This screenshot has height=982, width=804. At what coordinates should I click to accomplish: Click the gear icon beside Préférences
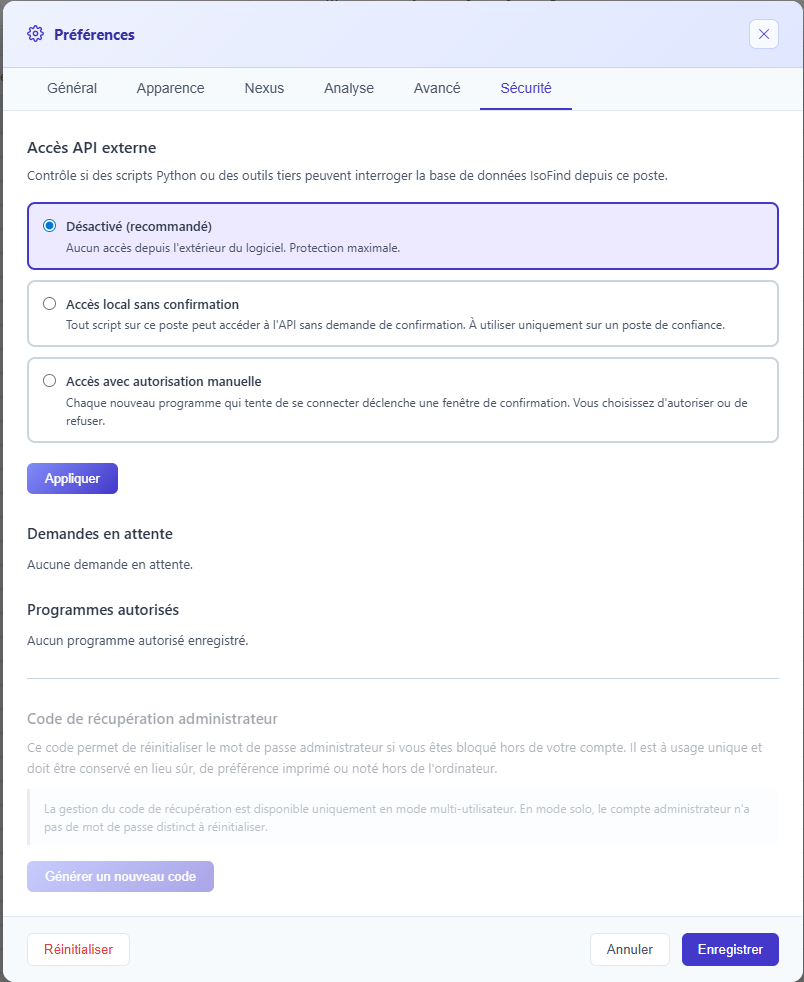36,34
